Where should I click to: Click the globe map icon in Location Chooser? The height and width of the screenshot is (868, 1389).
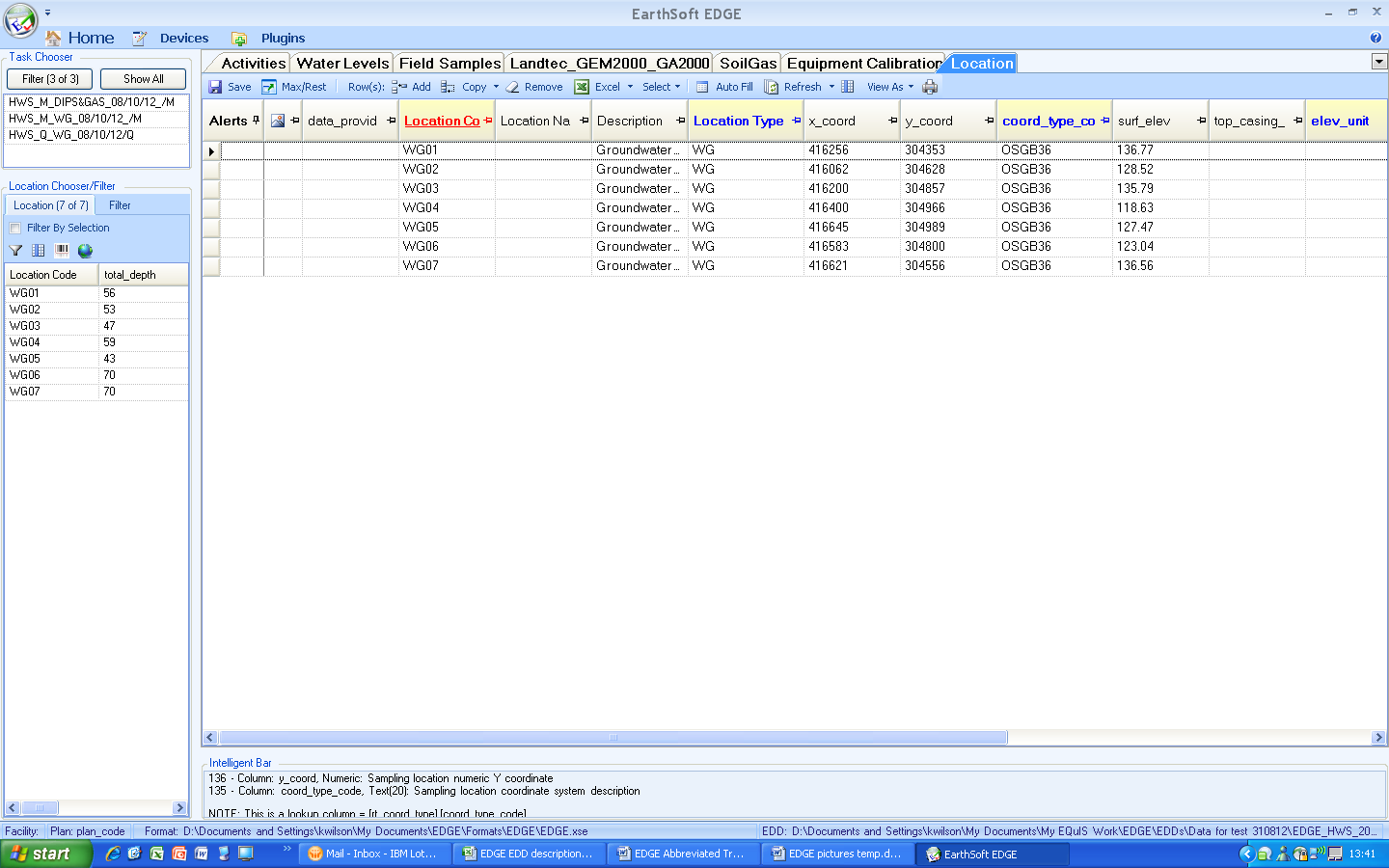click(x=85, y=251)
